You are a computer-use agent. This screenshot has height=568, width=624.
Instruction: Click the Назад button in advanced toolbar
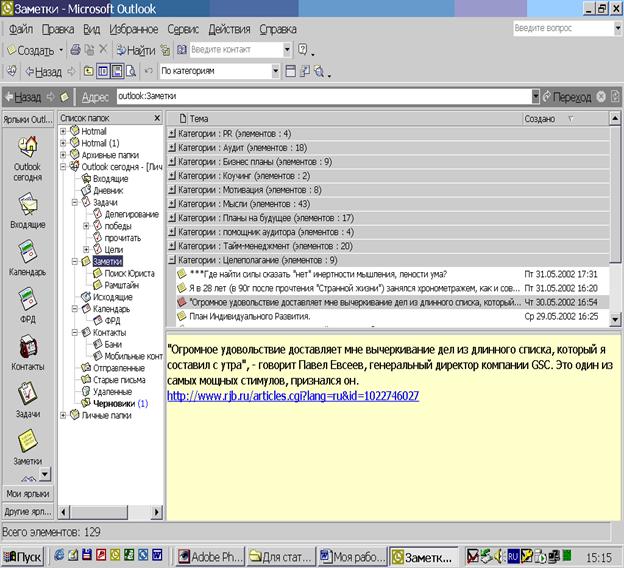click(44, 72)
